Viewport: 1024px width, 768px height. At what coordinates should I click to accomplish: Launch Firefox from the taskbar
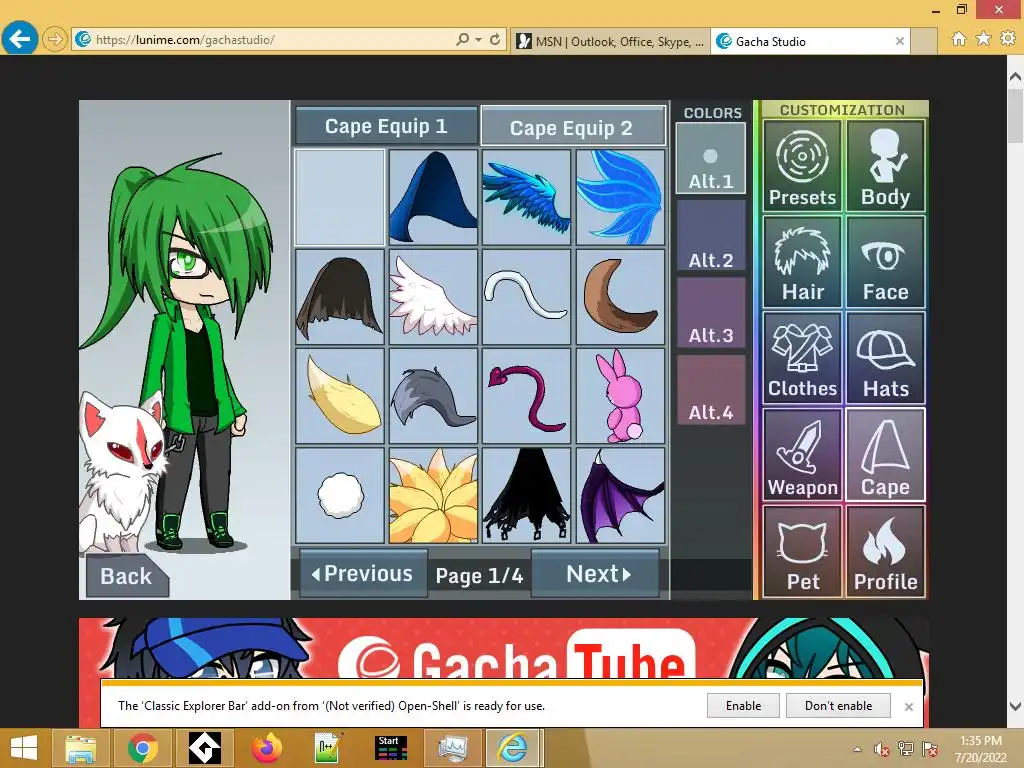(266, 748)
